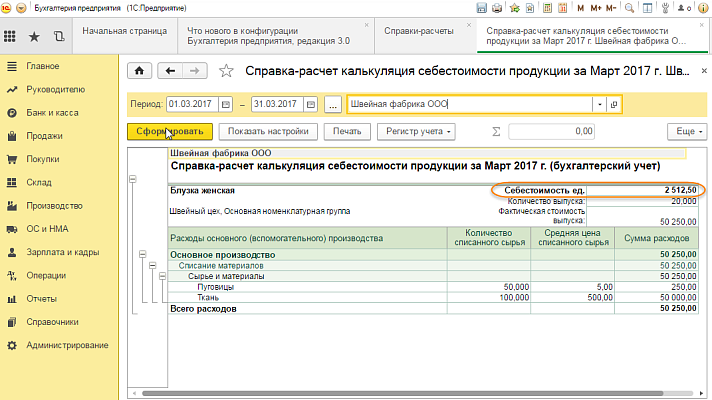
Task: Click the Home button in report toolbar
Action: (x=138, y=71)
